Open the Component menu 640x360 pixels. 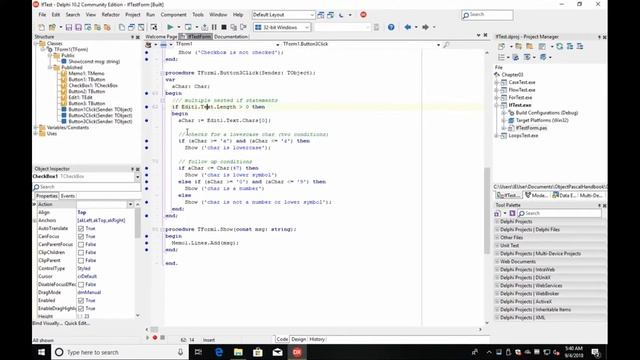pyautogui.click(x=173, y=15)
